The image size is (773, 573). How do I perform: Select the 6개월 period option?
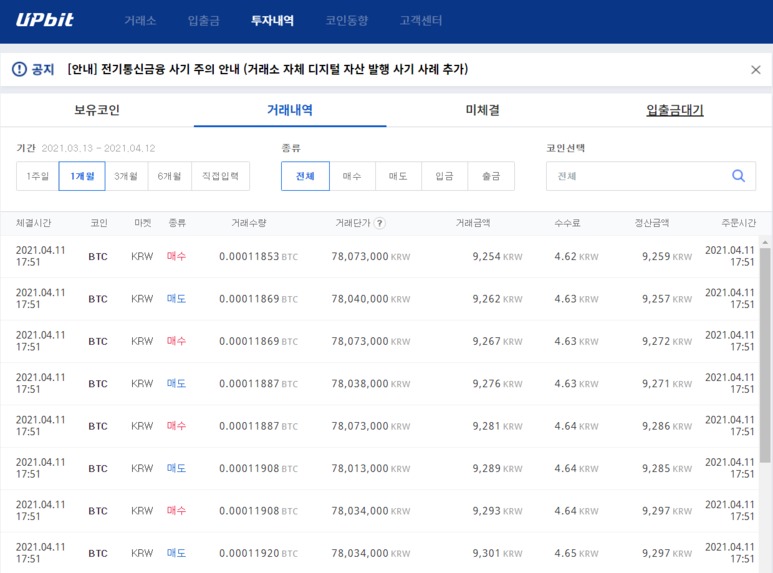[x=170, y=176]
